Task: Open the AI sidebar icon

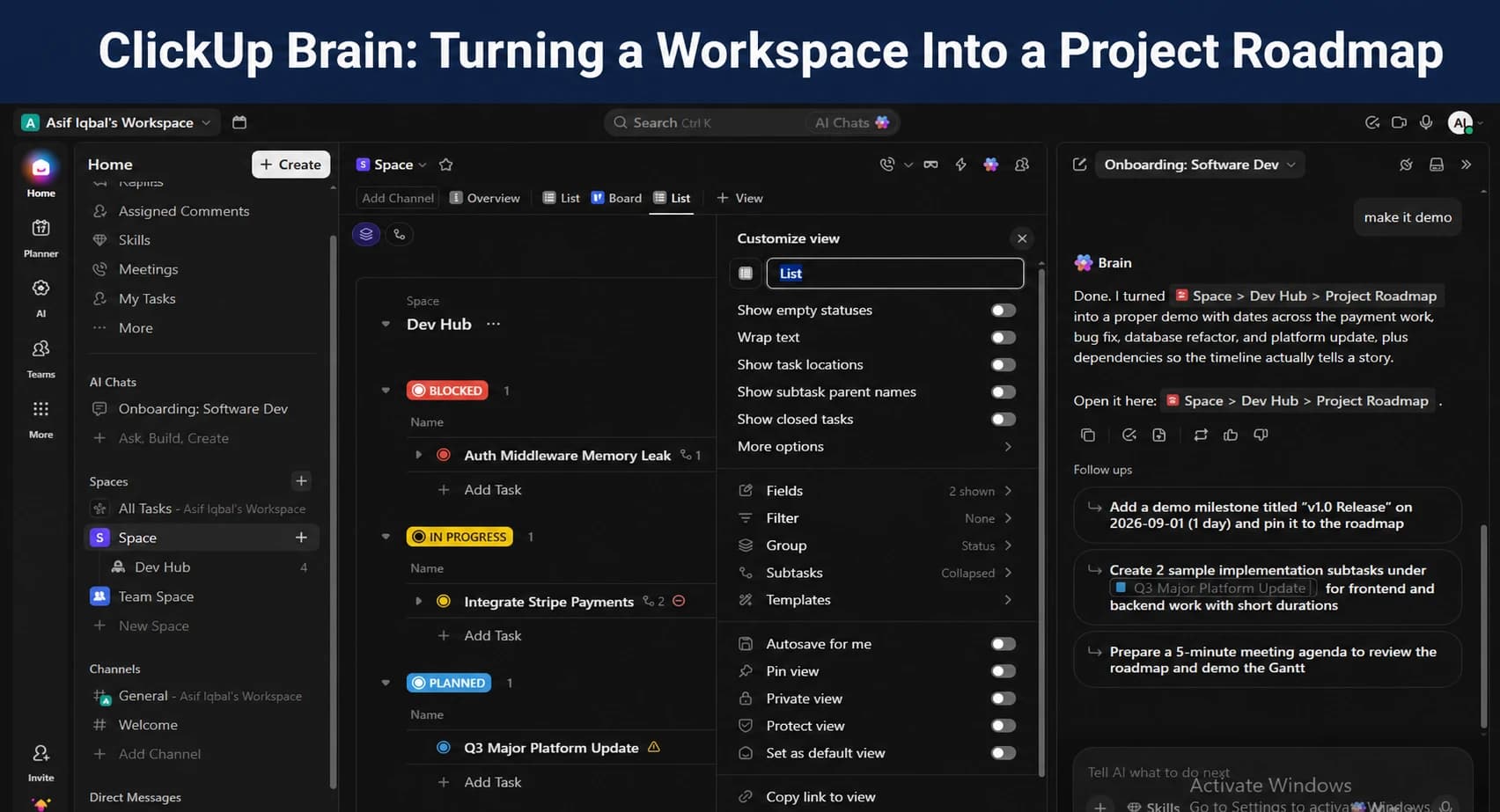Action: 40,289
